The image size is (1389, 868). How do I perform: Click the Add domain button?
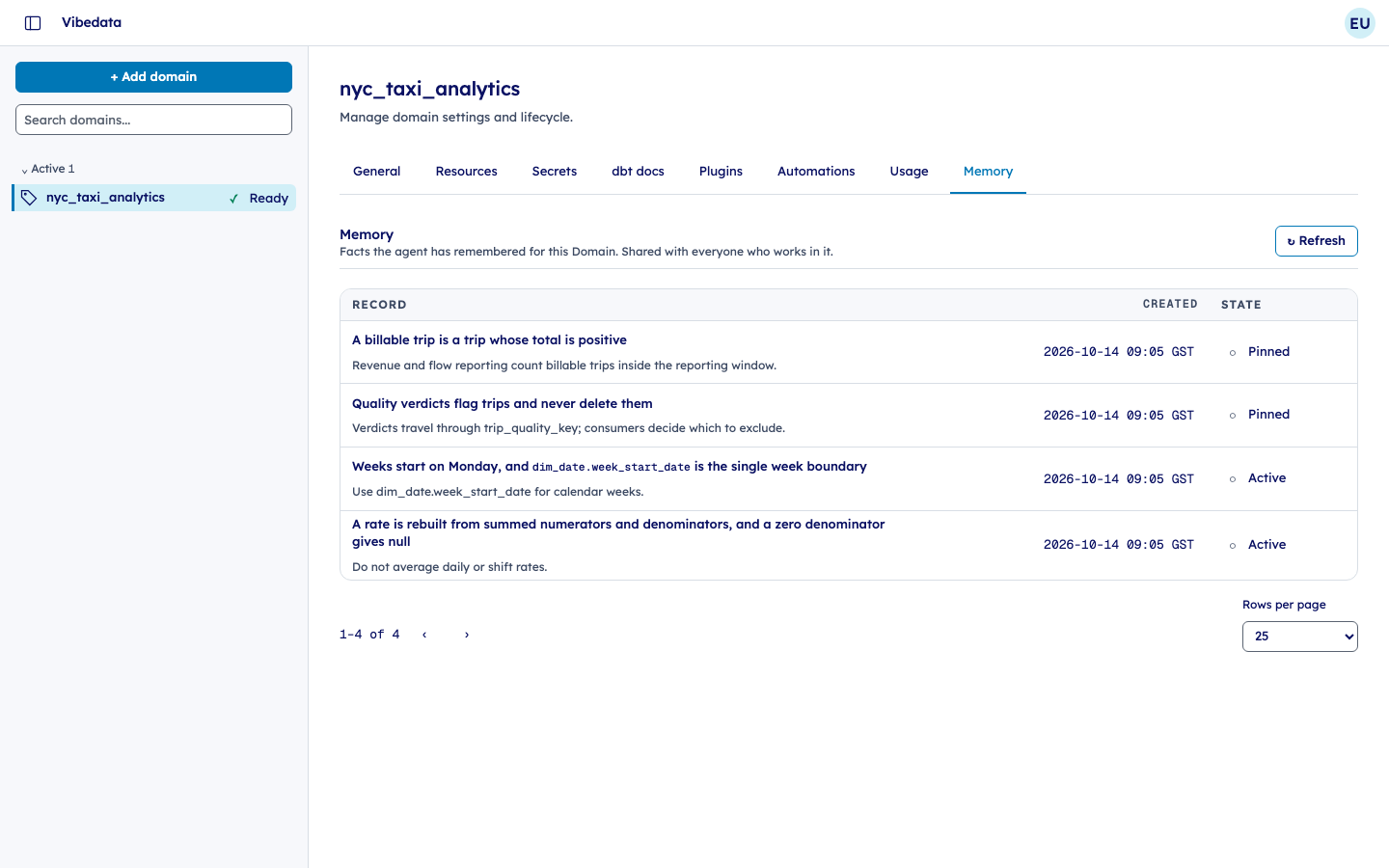pyautogui.click(x=153, y=77)
